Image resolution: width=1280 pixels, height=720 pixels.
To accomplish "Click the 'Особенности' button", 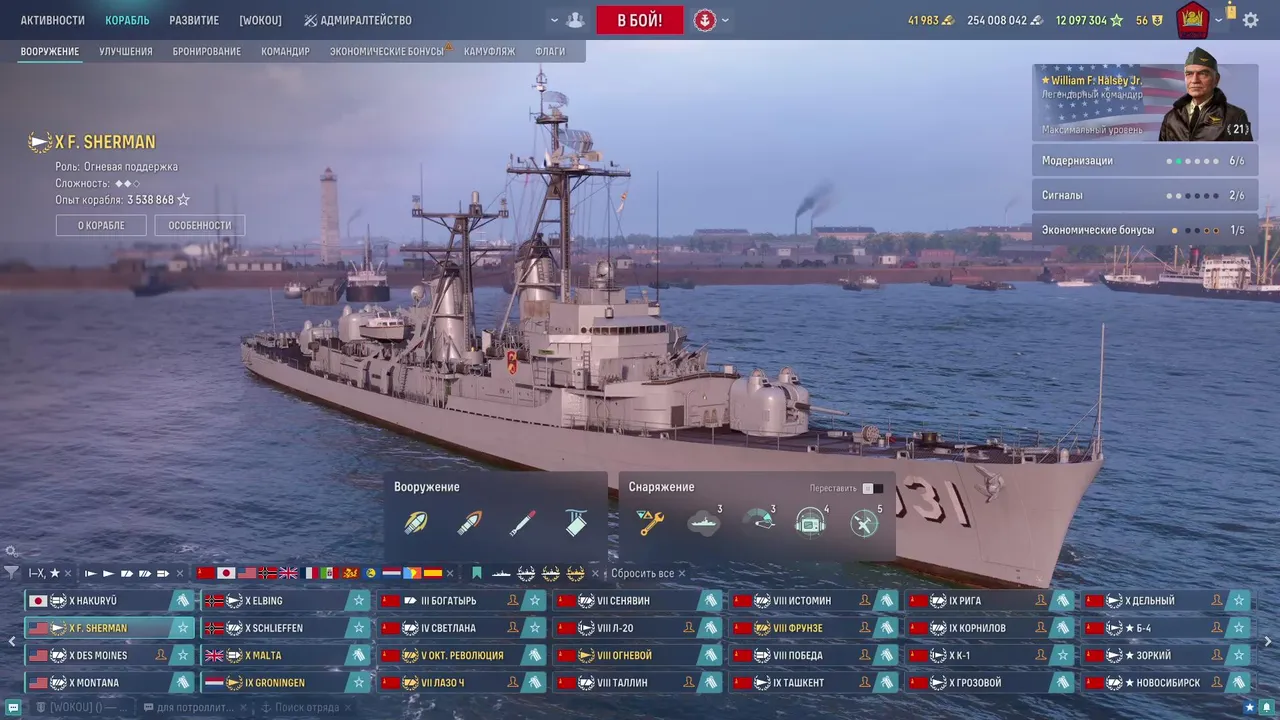I will tap(200, 225).
